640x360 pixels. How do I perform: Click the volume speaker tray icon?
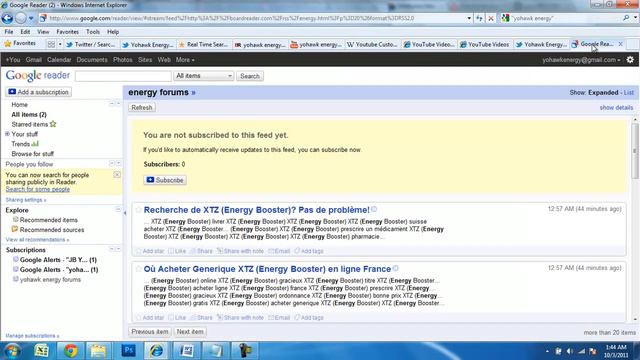570,351
